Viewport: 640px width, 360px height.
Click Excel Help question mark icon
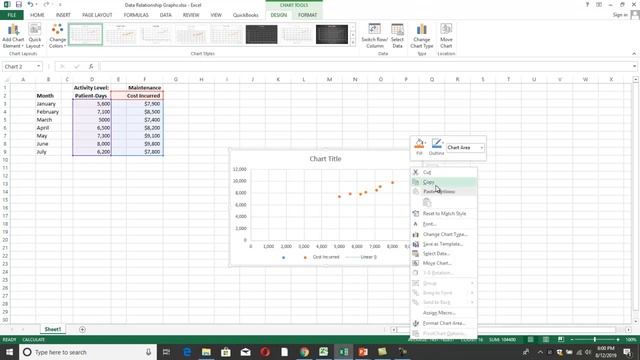coord(587,4)
